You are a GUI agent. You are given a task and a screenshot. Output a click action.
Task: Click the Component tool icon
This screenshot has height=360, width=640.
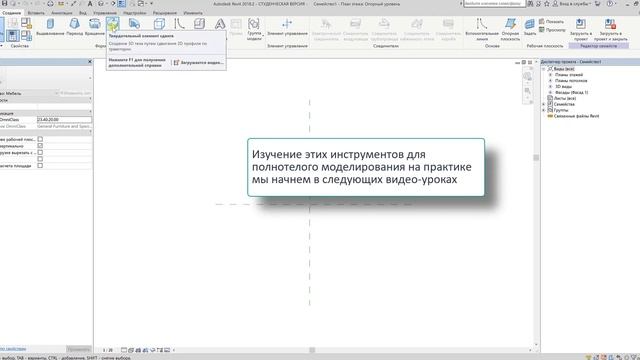click(199, 24)
